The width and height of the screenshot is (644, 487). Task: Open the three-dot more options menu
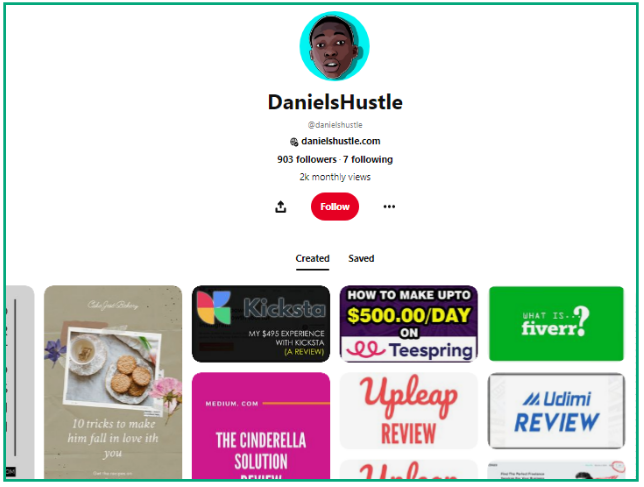389,207
